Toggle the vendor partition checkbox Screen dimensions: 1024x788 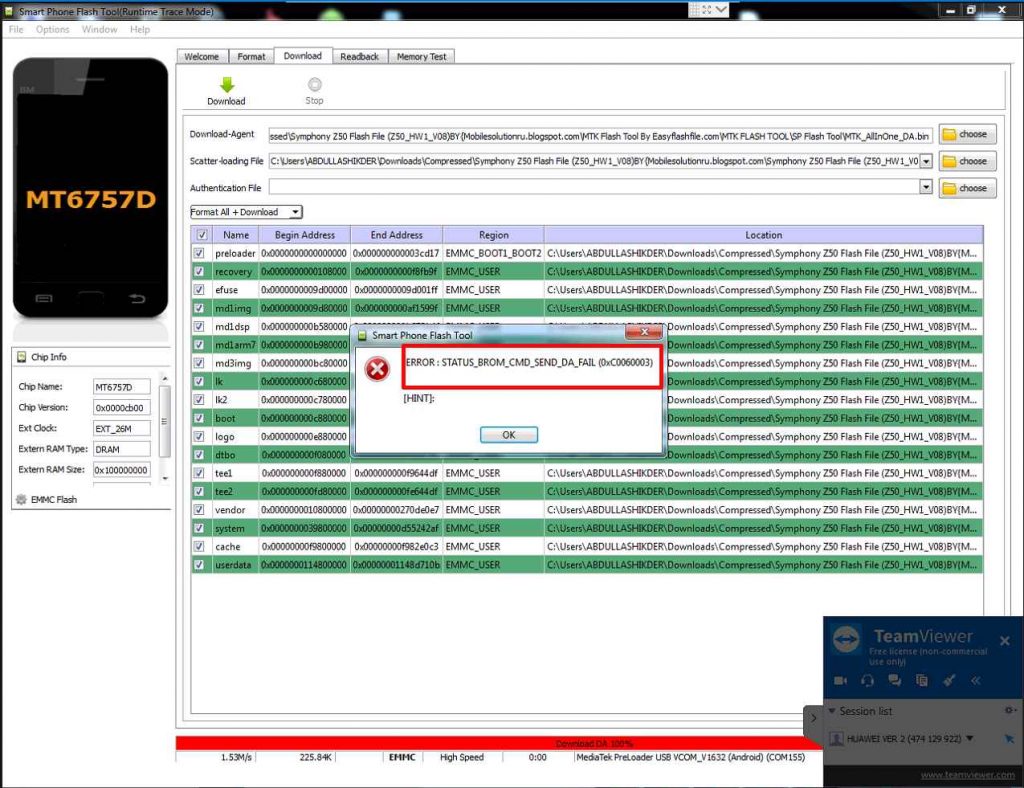click(x=199, y=510)
